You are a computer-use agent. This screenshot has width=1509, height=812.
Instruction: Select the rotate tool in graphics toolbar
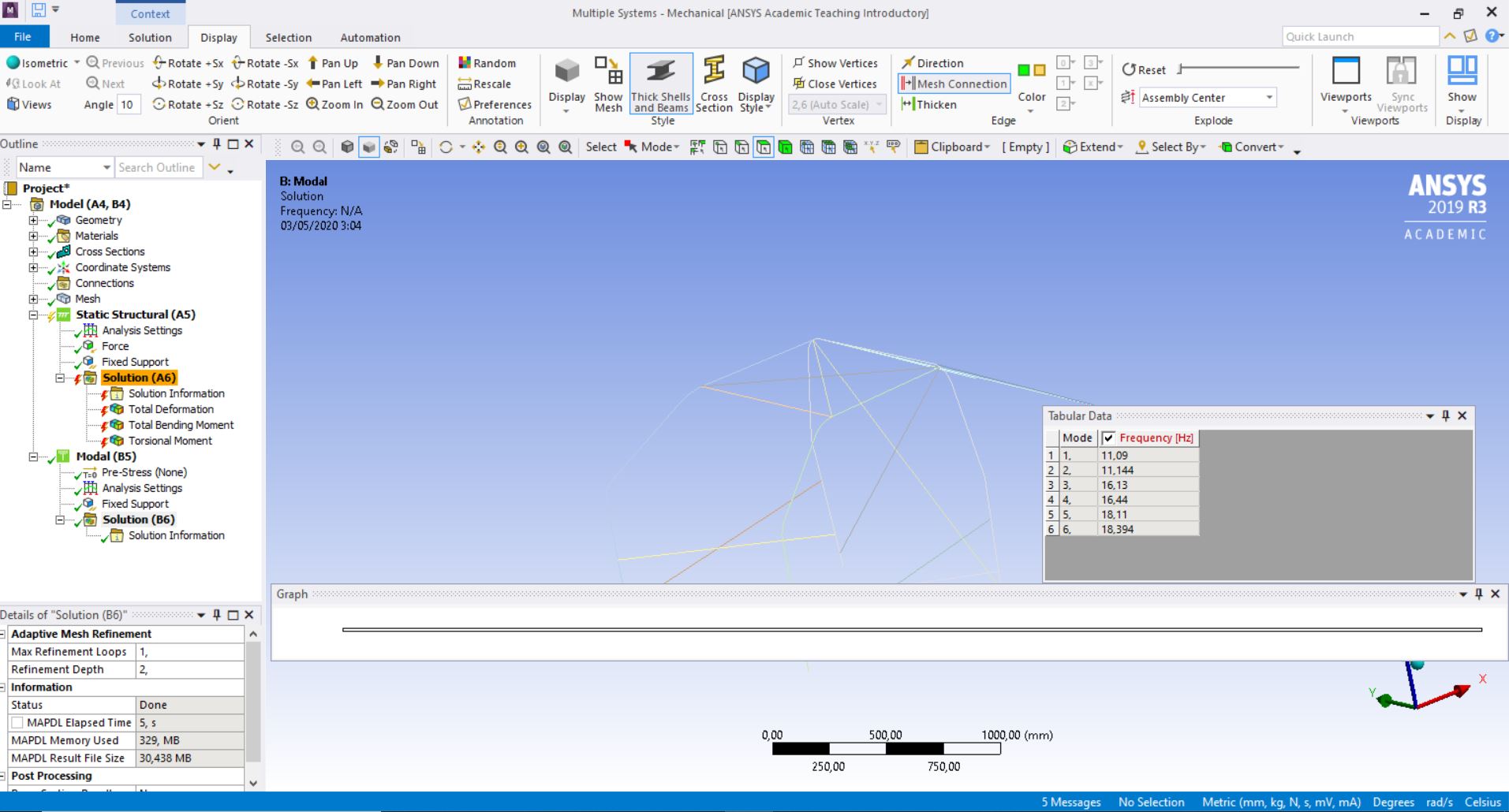click(x=446, y=147)
